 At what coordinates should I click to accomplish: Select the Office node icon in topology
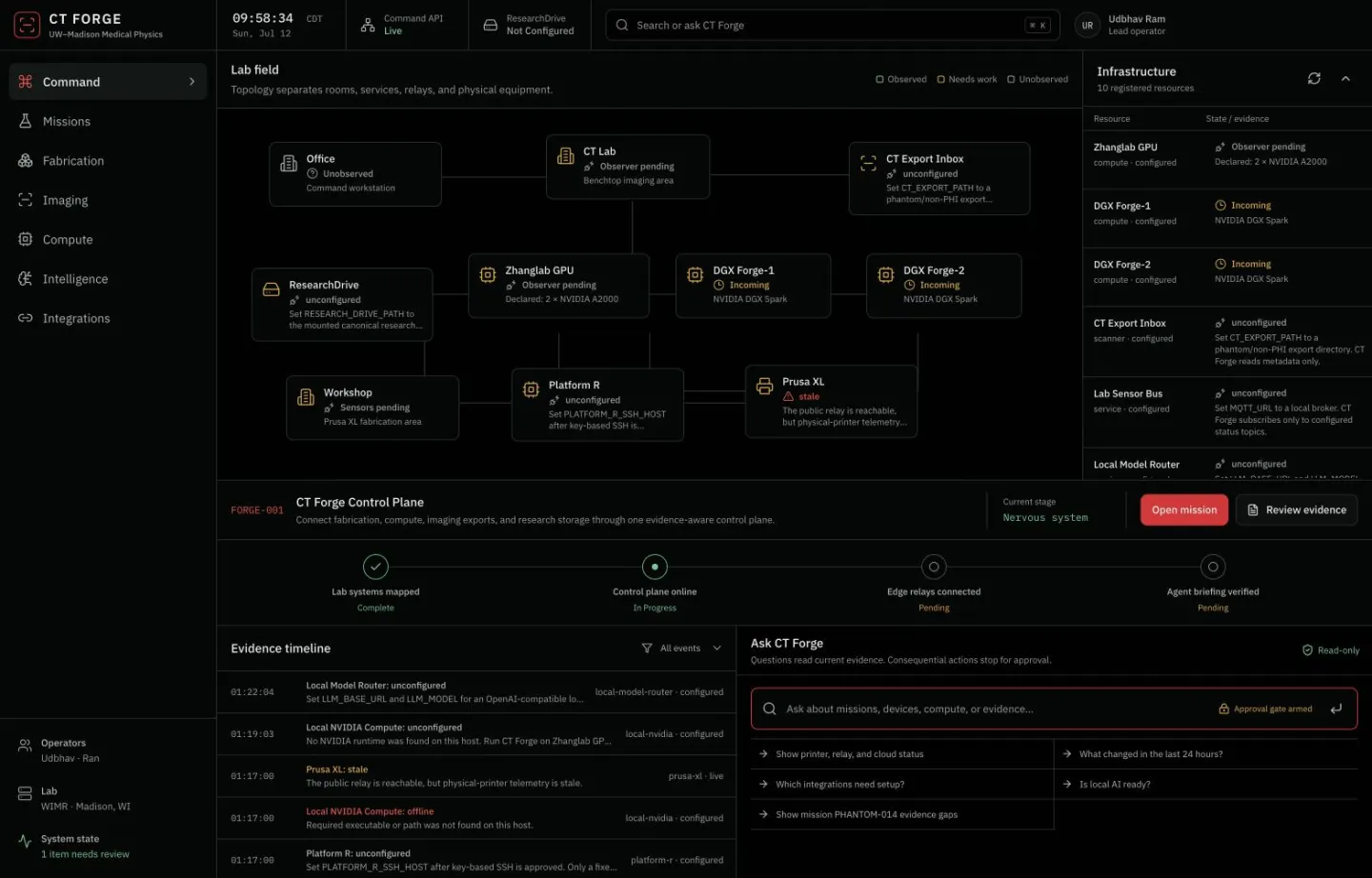tap(289, 164)
